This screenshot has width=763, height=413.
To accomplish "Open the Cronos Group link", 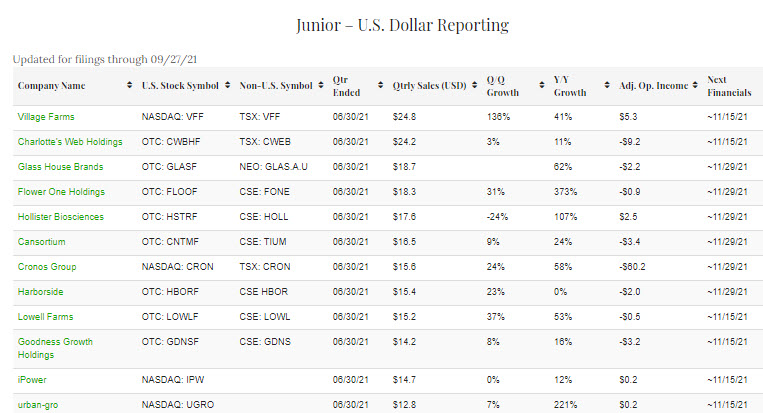I will tap(47, 267).
